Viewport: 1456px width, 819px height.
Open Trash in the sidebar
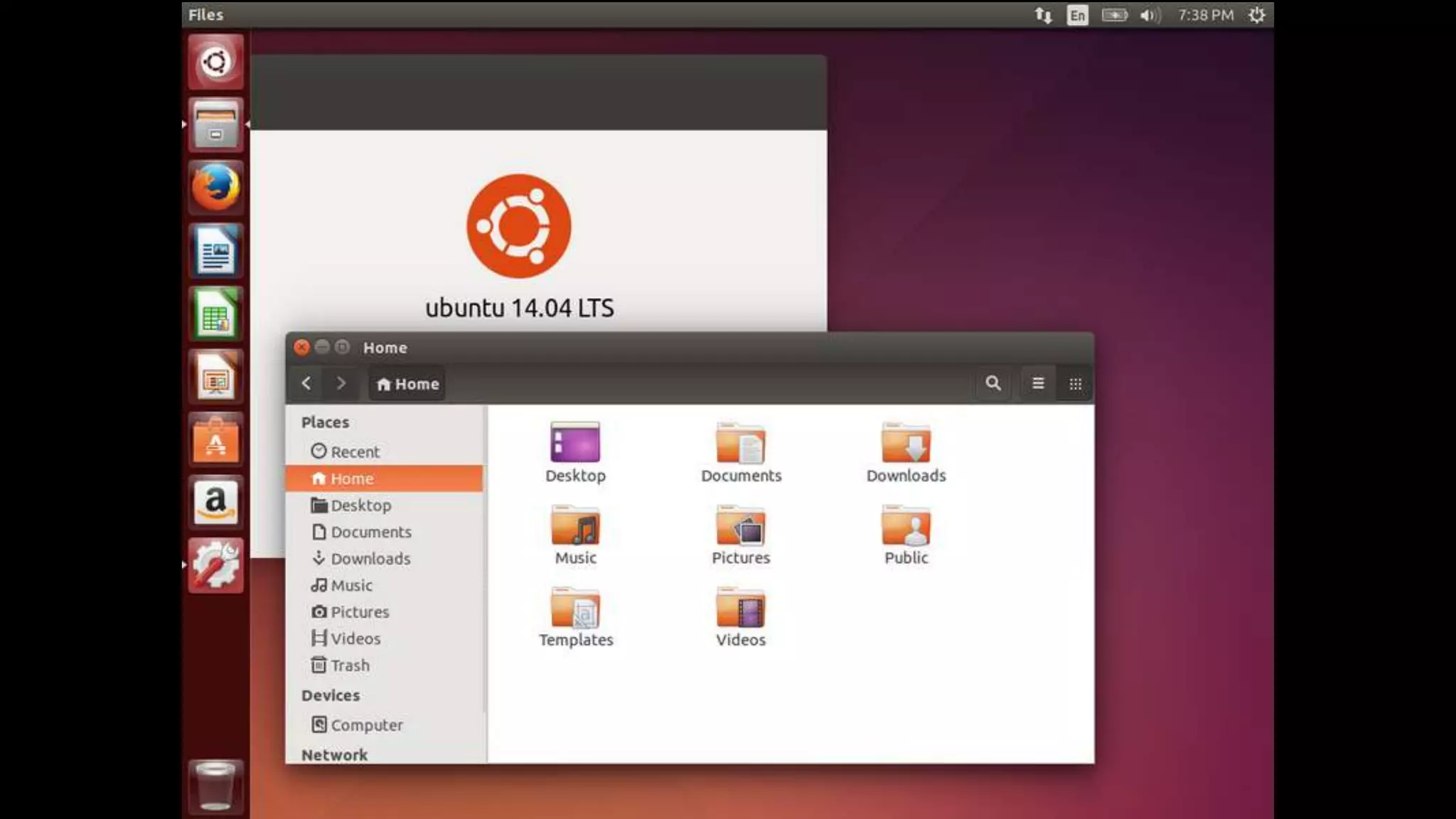coord(350,665)
